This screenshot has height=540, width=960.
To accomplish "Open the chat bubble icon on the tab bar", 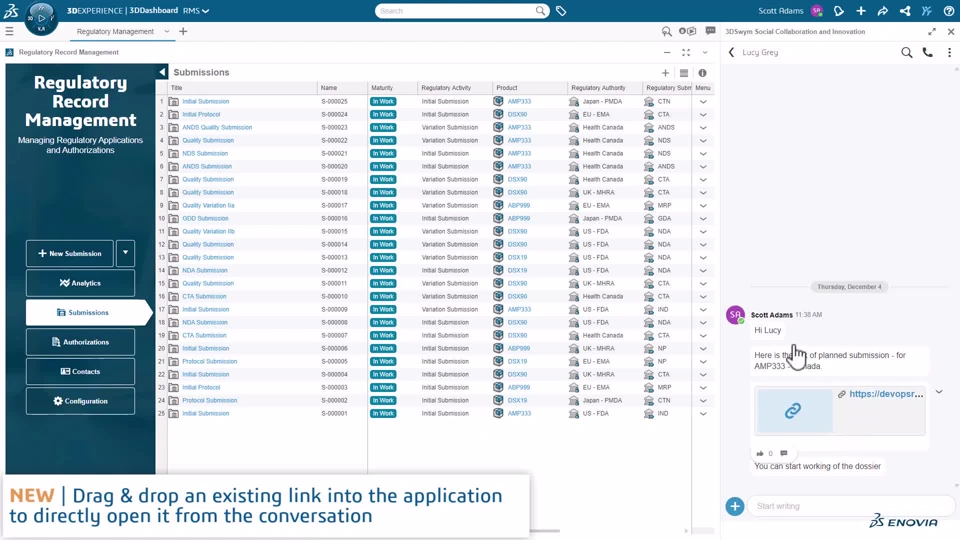I will [x=710, y=31].
